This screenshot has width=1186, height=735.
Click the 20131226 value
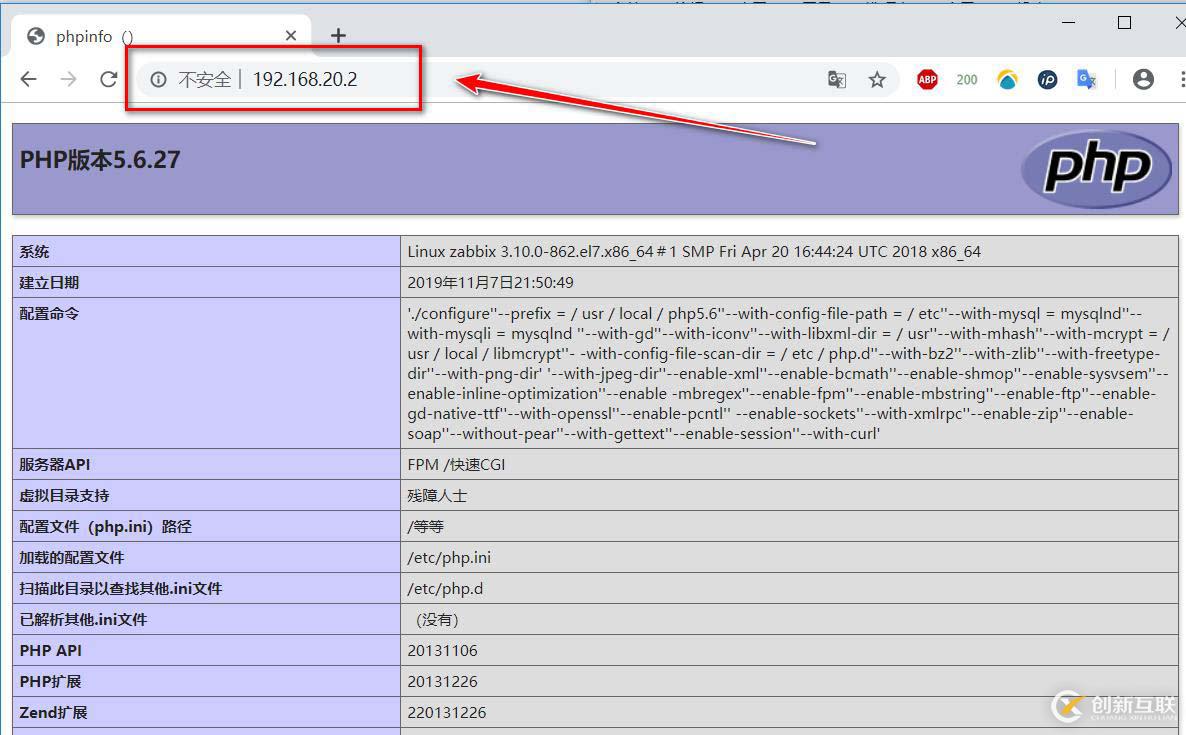(x=442, y=682)
